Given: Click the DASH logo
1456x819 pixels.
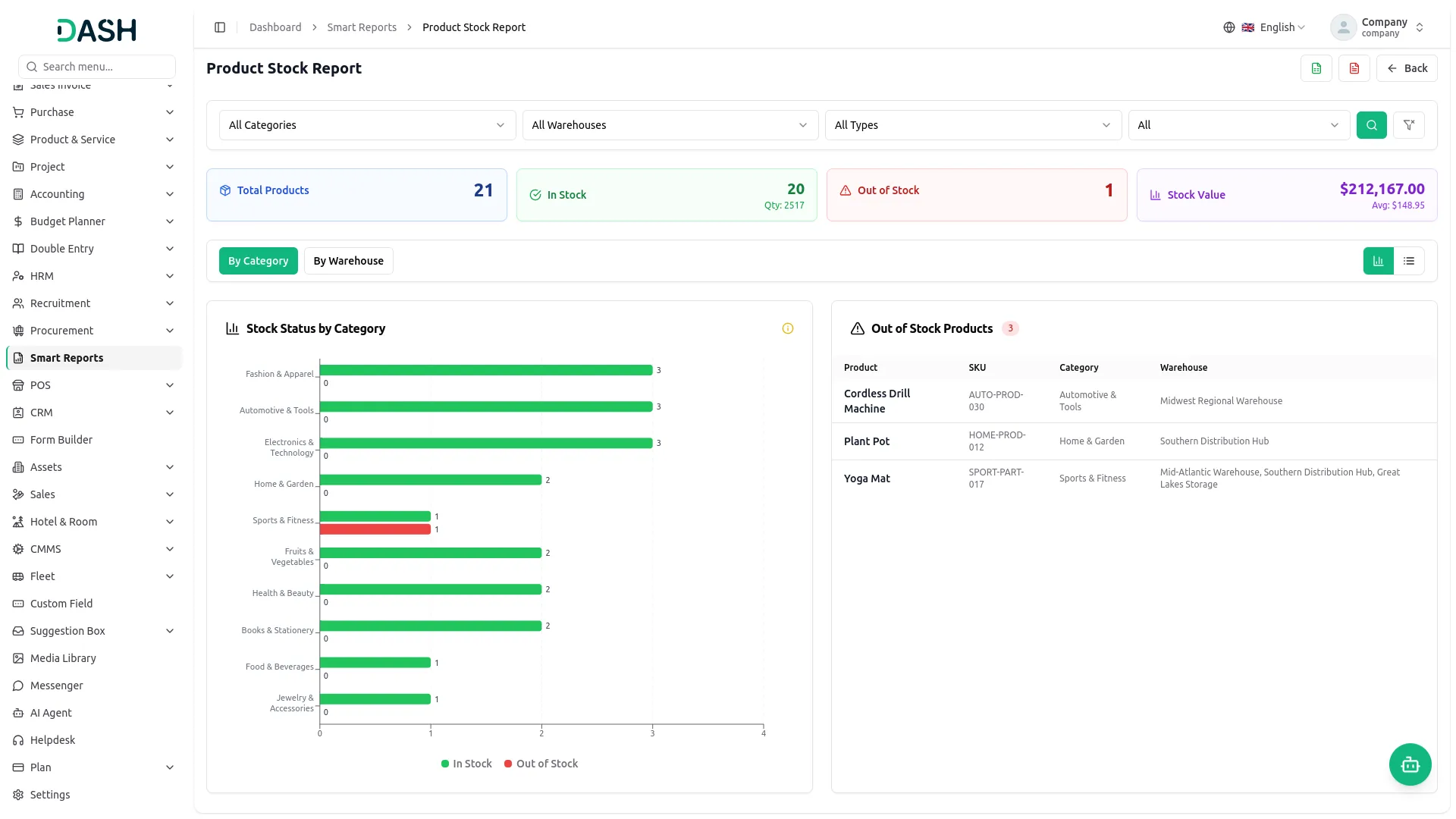Looking at the screenshot, I should pyautogui.click(x=97, y=30).
